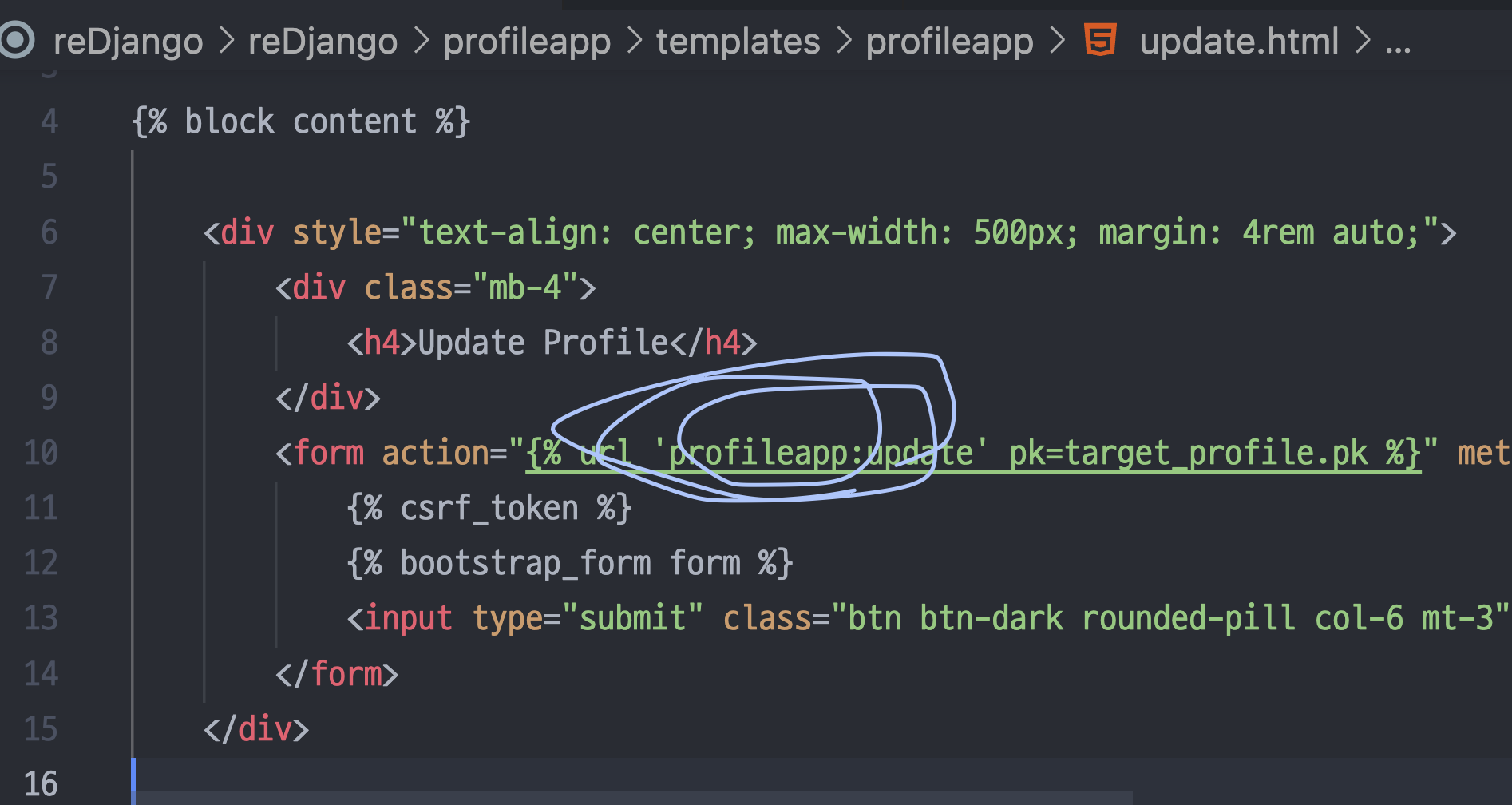The height and width of the screenshot is (805, 1512).
Task: Click 'rounded-pill' class name on line 13
Action: point(1189,619)
